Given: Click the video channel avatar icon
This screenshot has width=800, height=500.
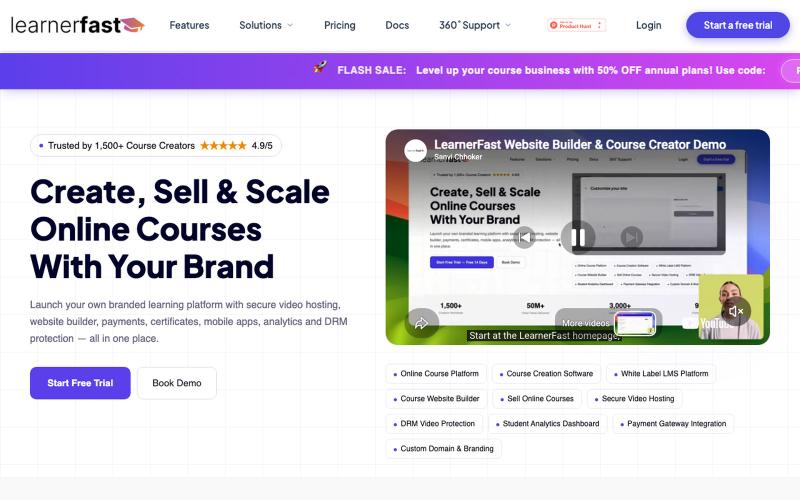Looking at the screenshot, I should click(x=415, y=151).
